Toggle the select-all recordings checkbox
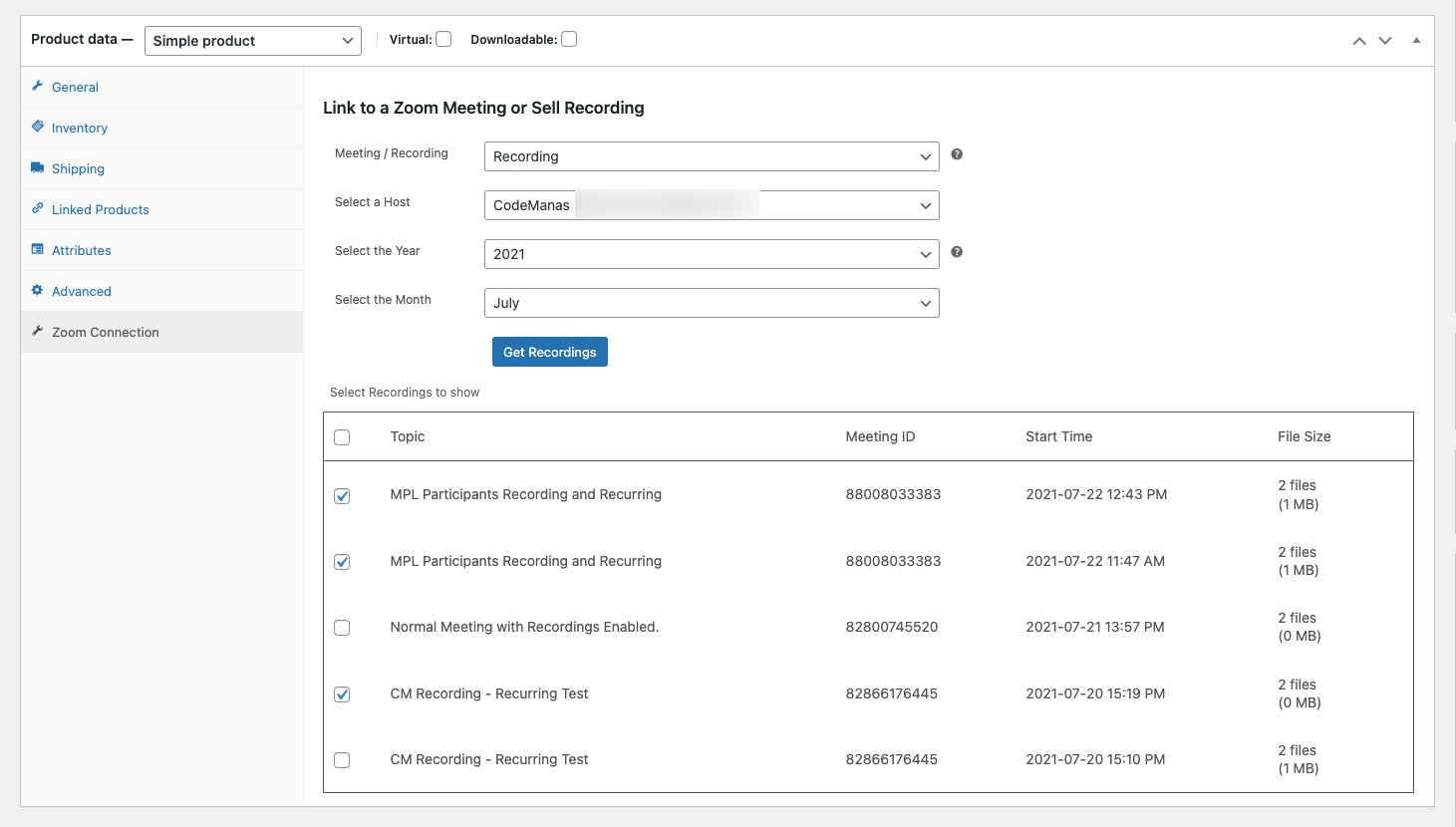The height and width of the screenshot is (827, 1456). pos(342,437)
